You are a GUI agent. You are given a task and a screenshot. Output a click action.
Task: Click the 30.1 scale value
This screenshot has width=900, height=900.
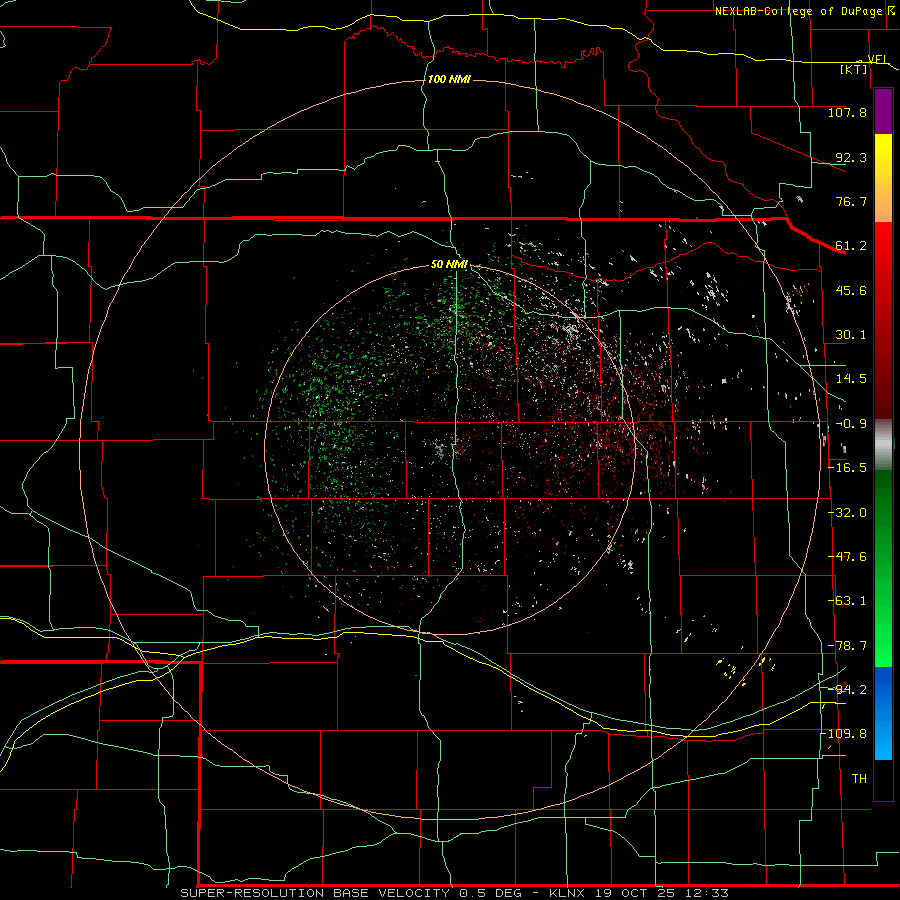[x=851, y=335]
